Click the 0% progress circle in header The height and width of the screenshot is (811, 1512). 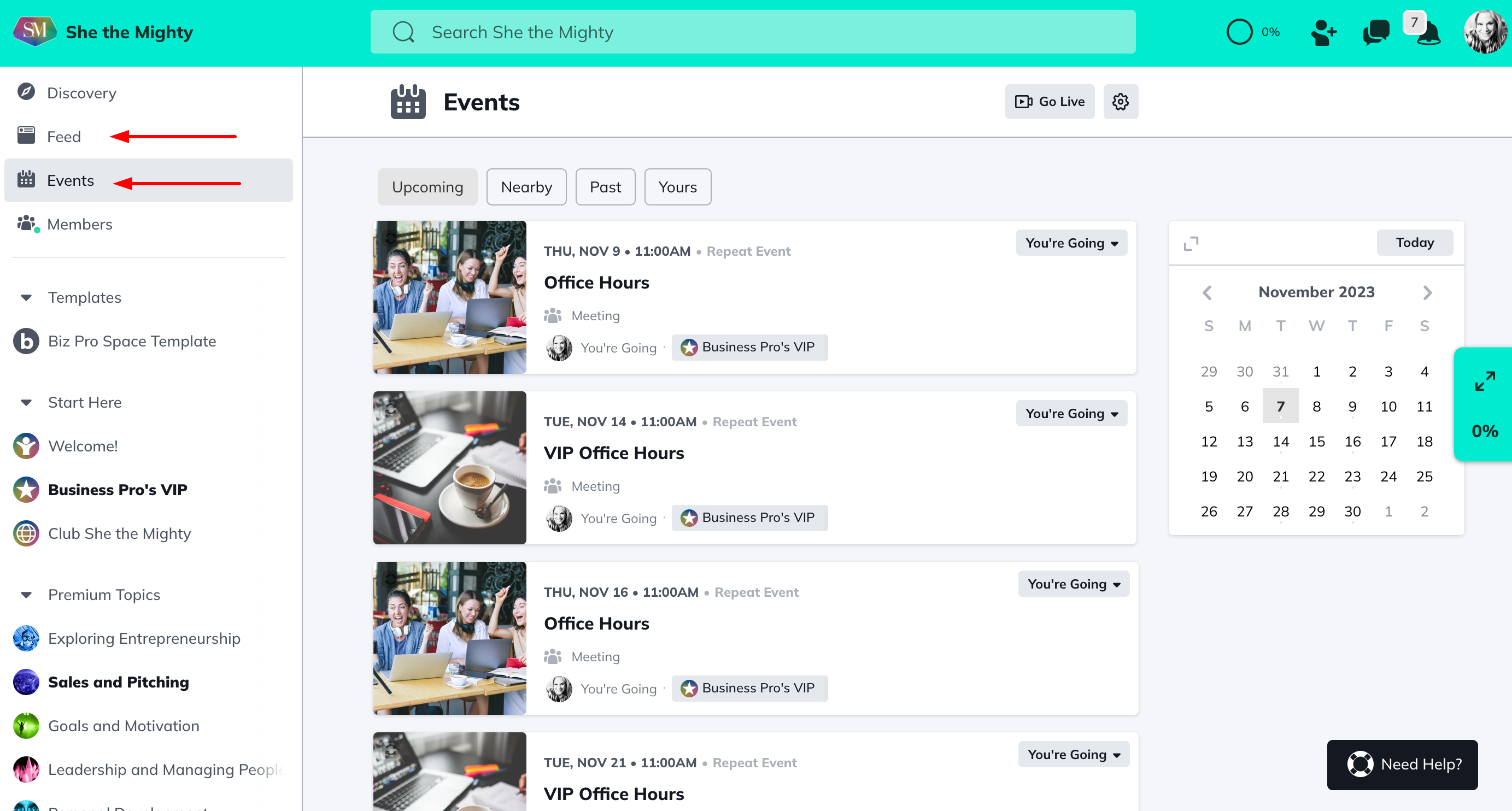(x=1240, y=33)
